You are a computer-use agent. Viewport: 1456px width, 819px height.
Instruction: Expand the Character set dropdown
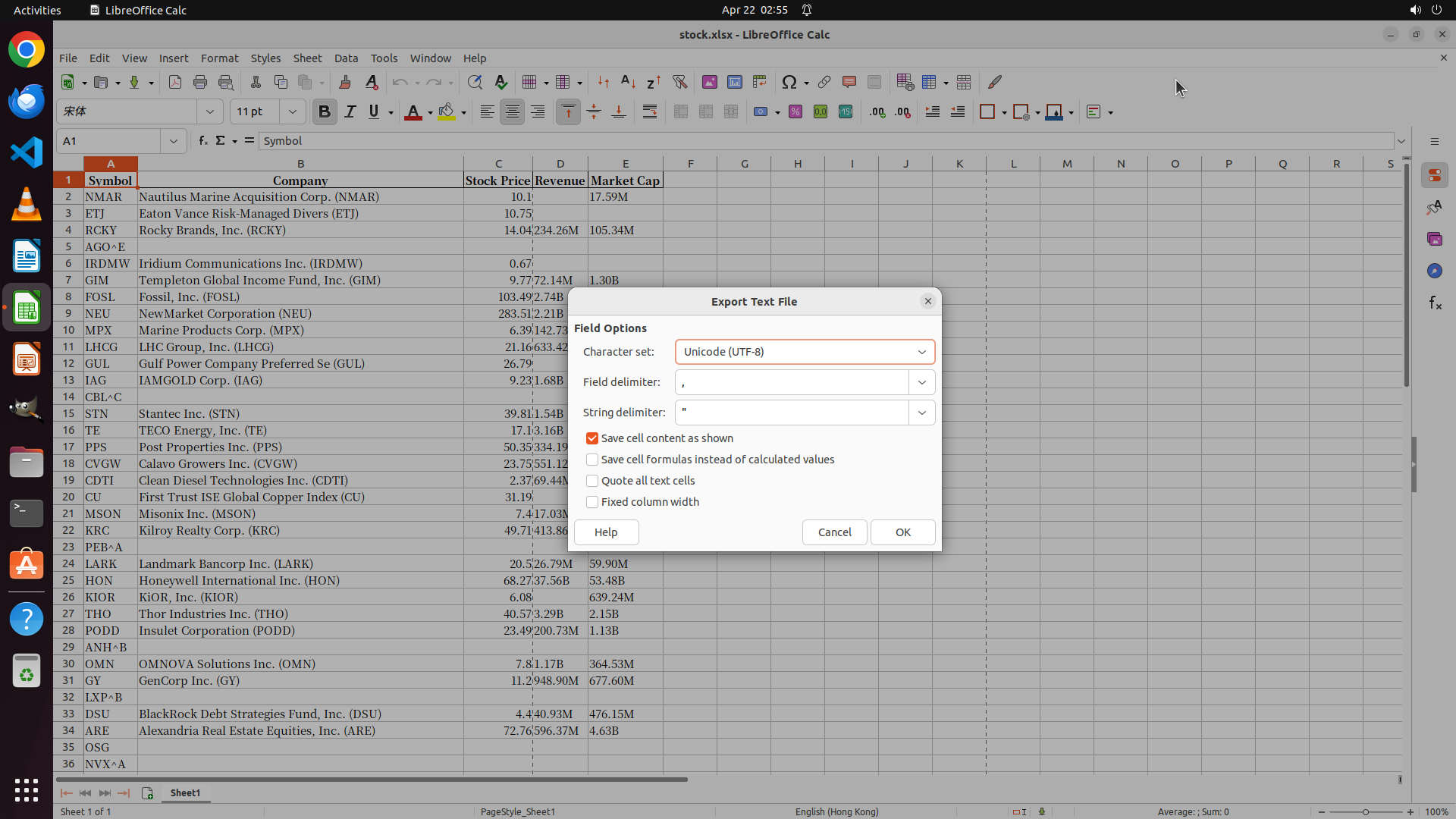921,352
